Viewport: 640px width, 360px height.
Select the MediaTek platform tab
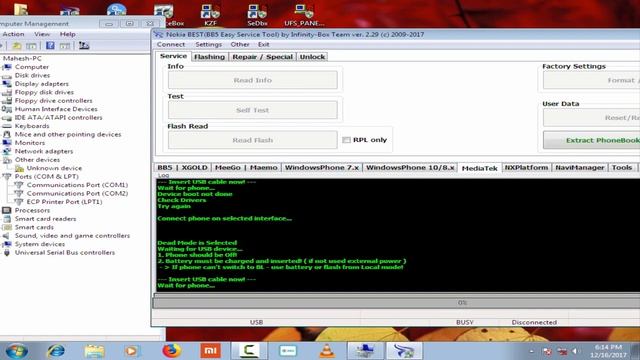tap(480, 168)
